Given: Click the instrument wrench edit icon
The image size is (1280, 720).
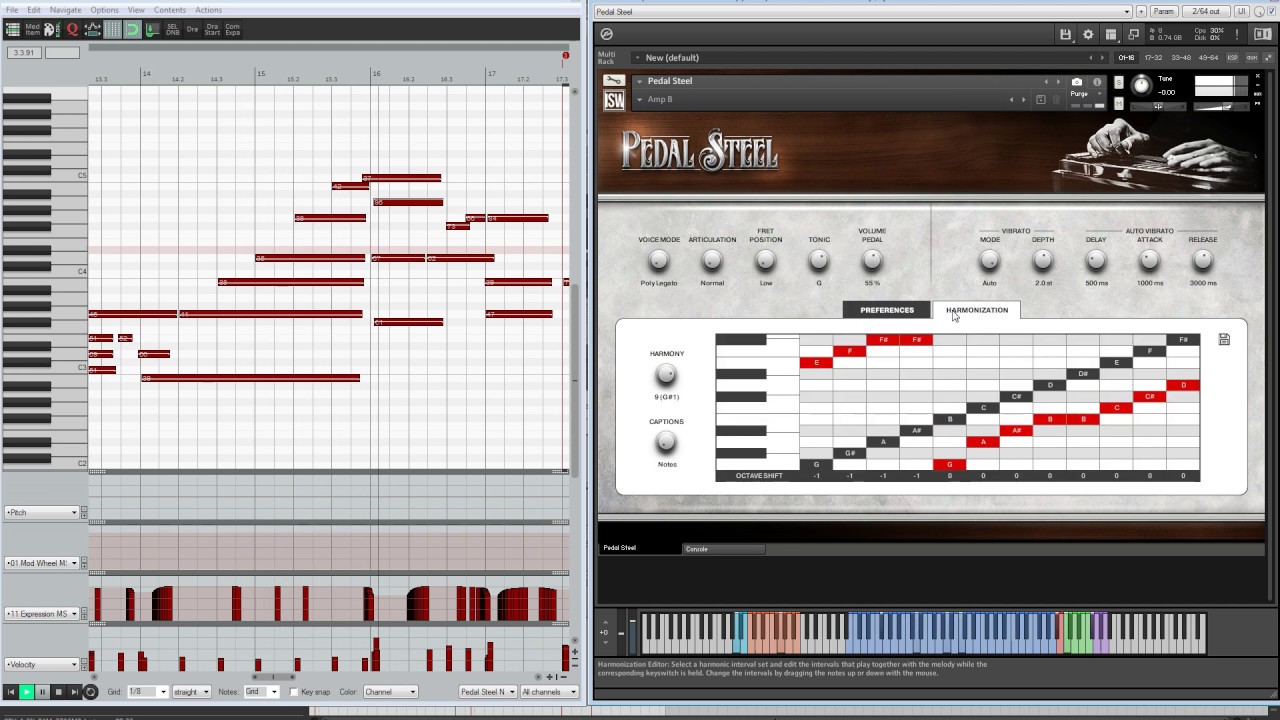Looking at the screenshot, I should [614, 81].
